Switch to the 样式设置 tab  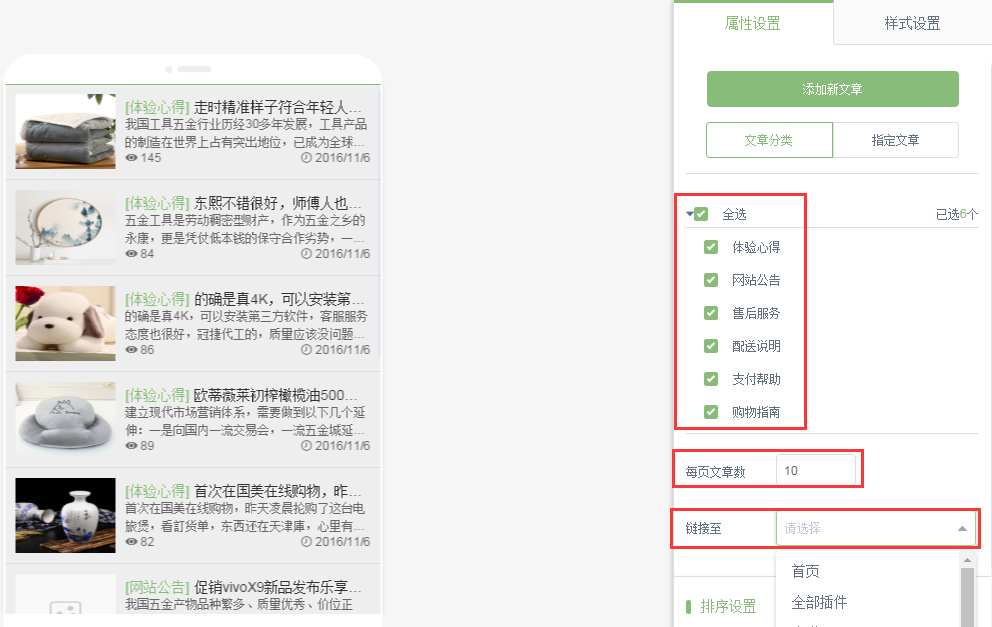(x=912, y=23)
